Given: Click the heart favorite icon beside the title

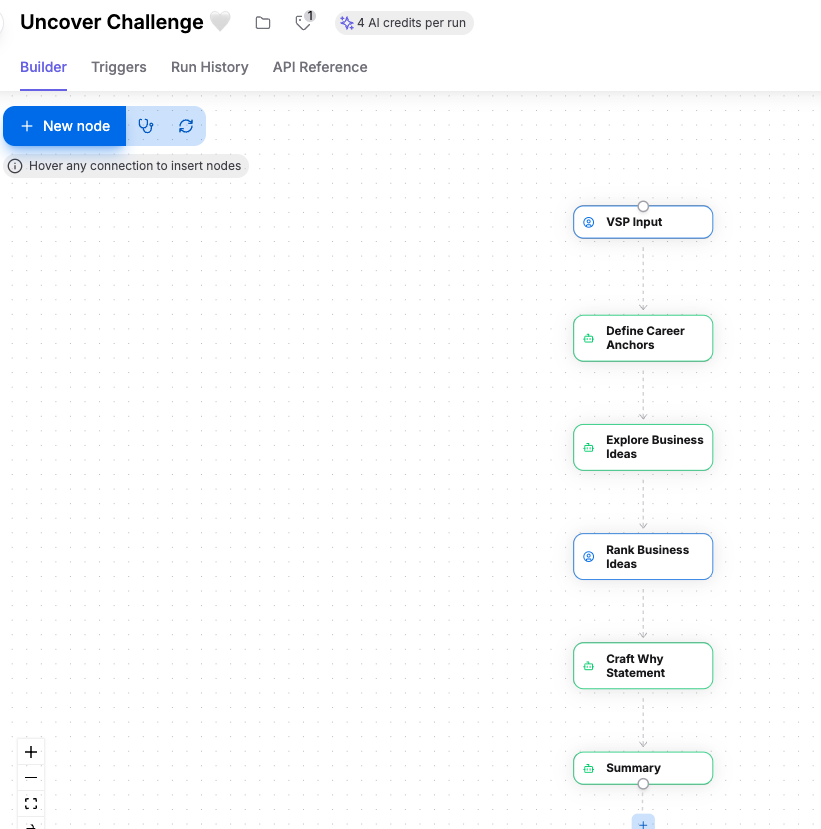Looking at the screenshot, I should [x=220, y=22].
